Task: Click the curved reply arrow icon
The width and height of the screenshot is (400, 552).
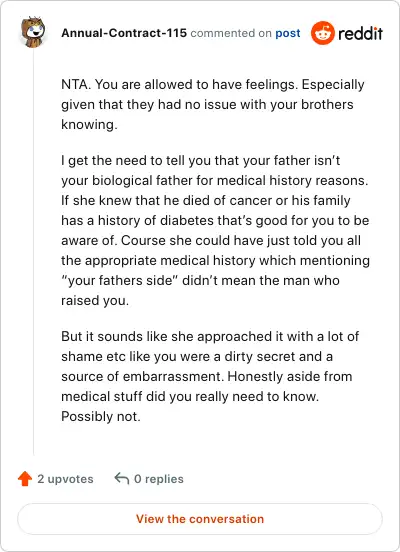Action: (122, 478)
